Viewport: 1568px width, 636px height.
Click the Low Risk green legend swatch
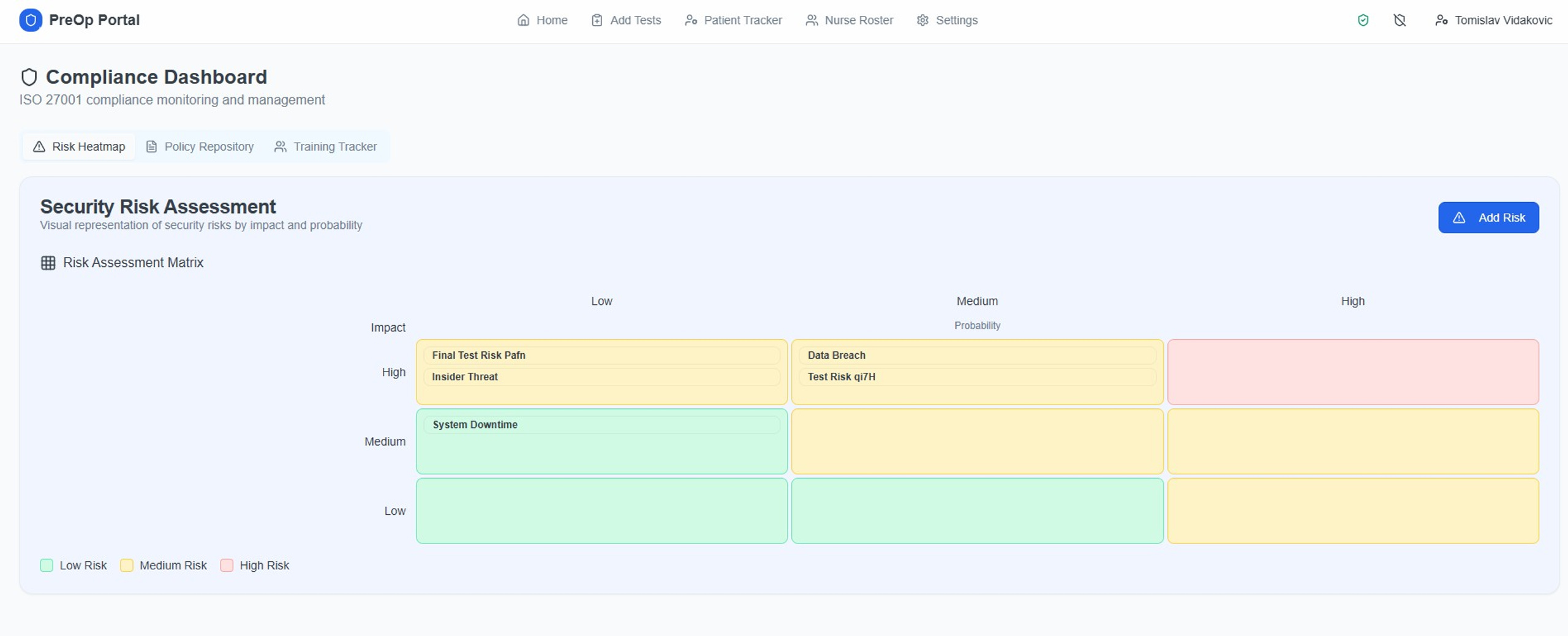(47, 565)
